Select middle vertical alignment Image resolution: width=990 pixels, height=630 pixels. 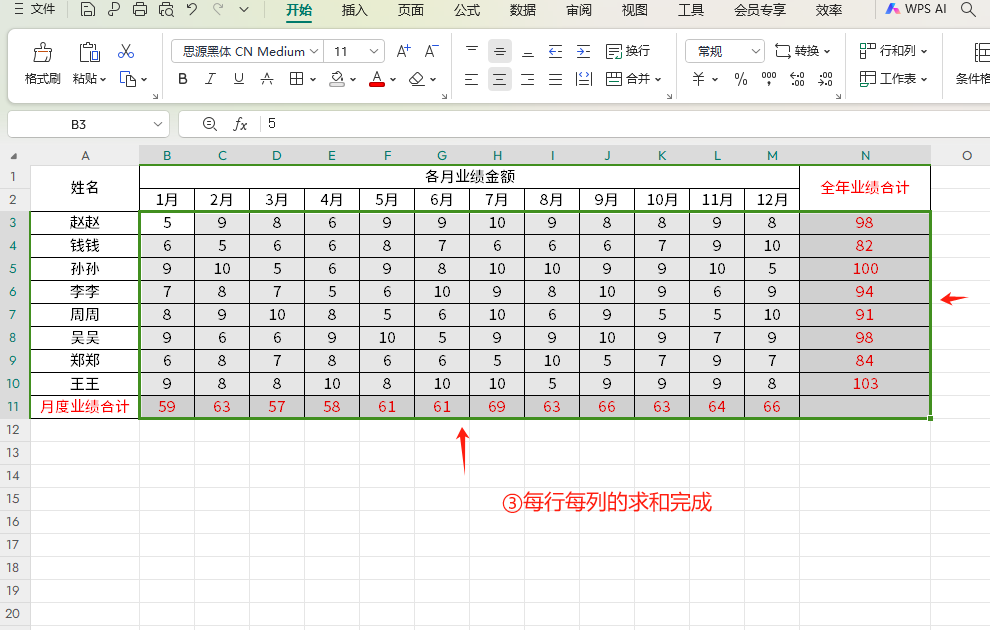(499, 51)
